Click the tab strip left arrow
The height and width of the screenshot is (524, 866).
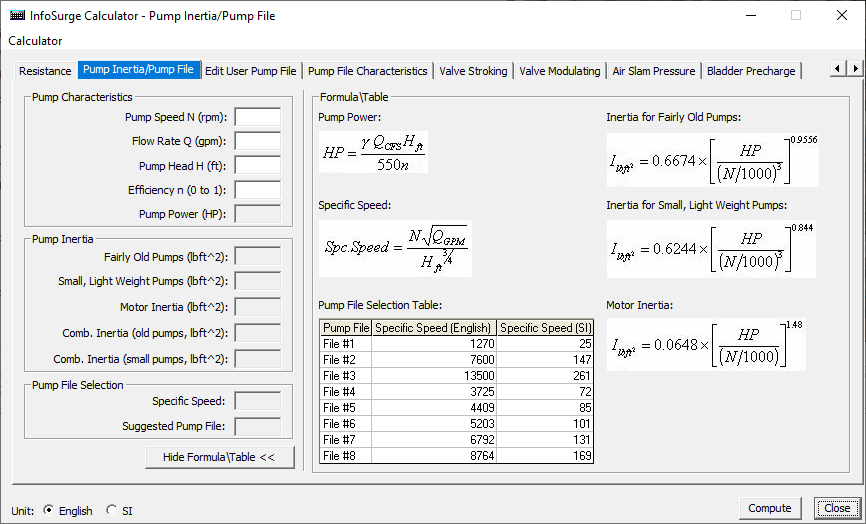[838, 68]
